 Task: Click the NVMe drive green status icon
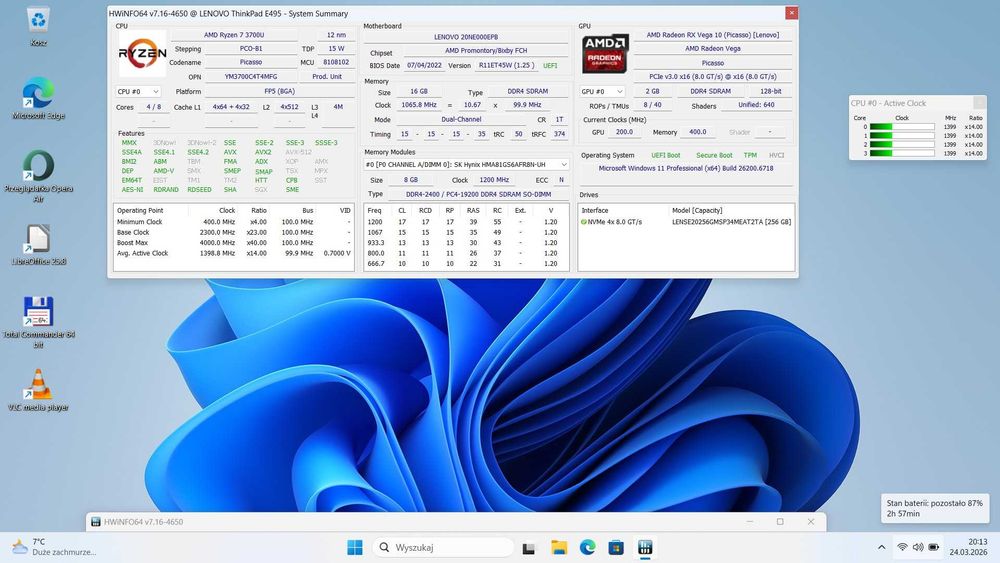click(x=584, y=222)
